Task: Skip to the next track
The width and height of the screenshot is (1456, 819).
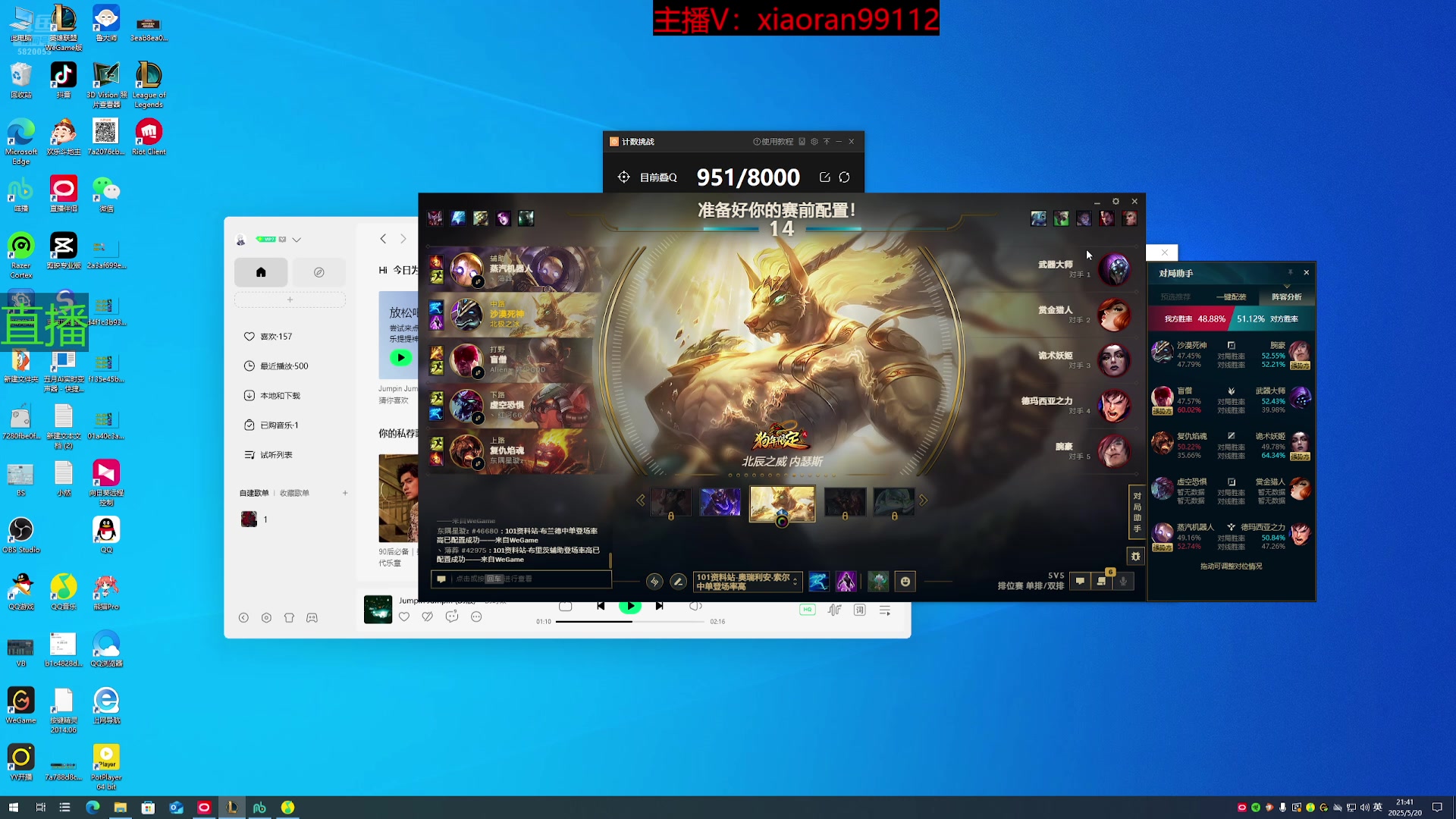Action: click(660, 606)
